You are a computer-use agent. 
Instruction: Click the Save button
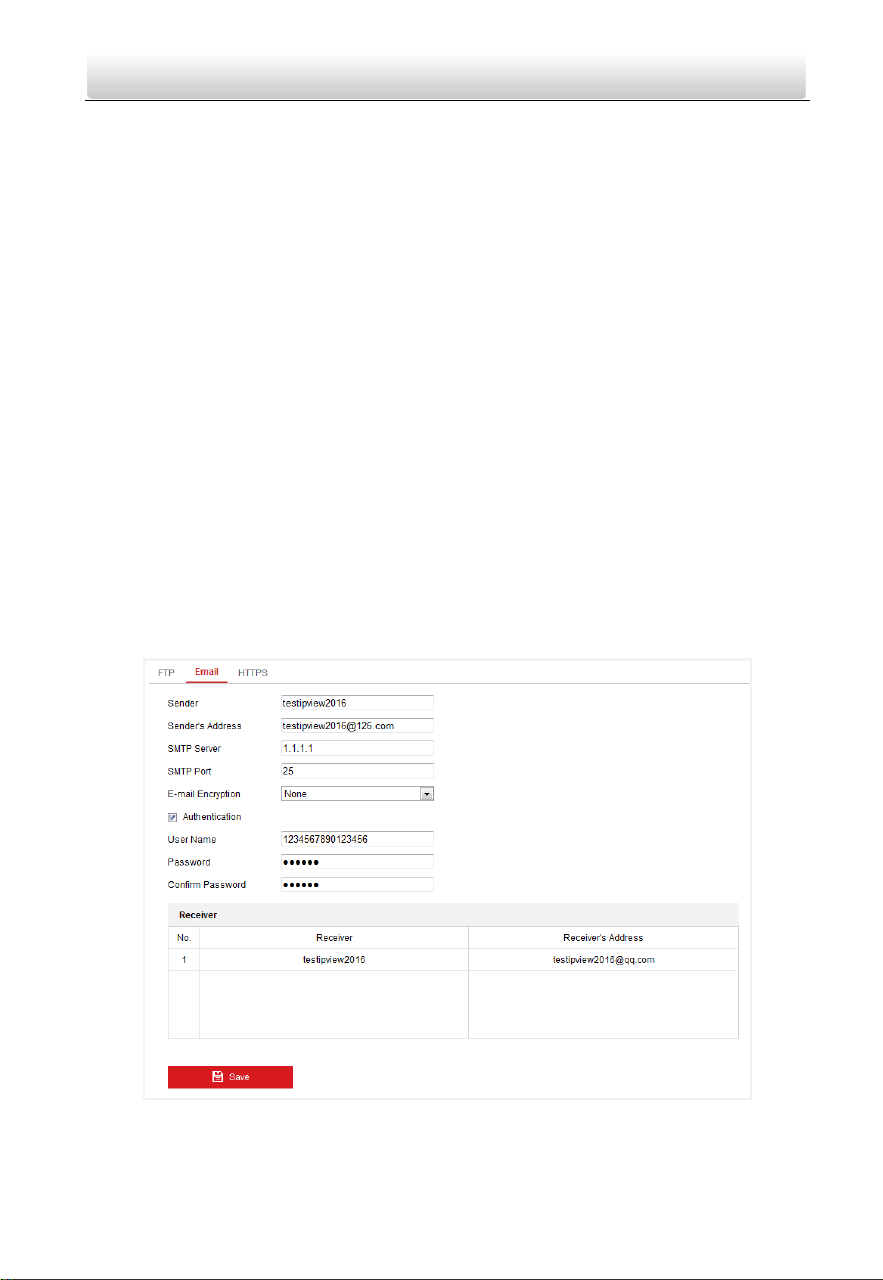230,1077
